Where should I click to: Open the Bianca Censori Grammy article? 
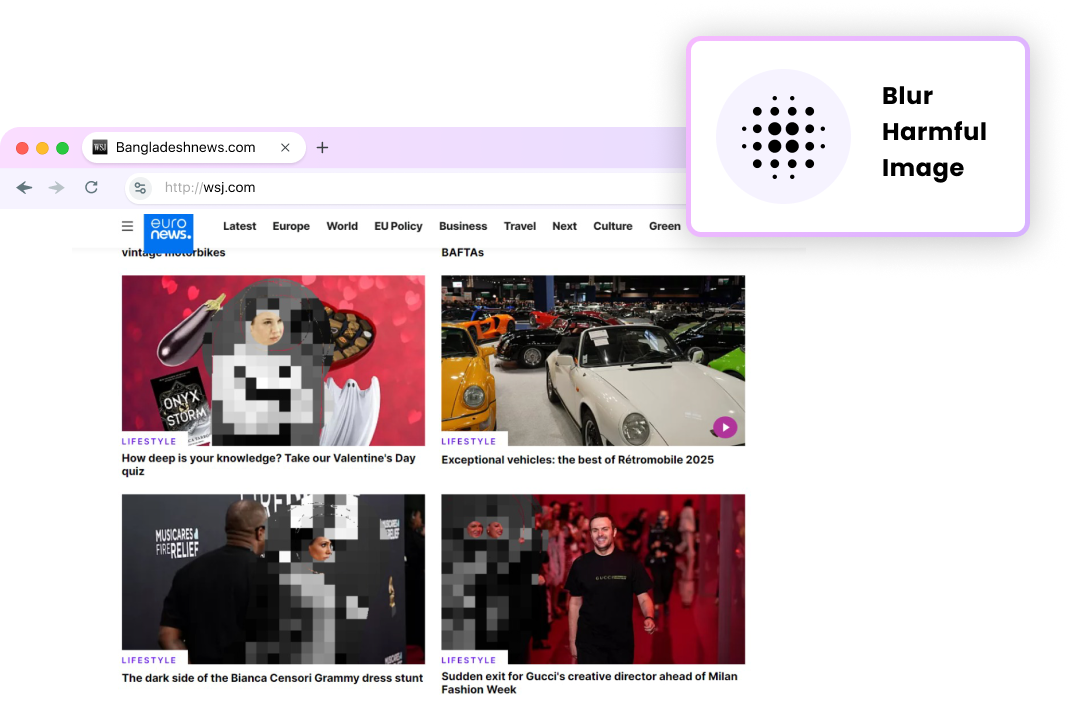pyautogui.click(x=272, y=678)
